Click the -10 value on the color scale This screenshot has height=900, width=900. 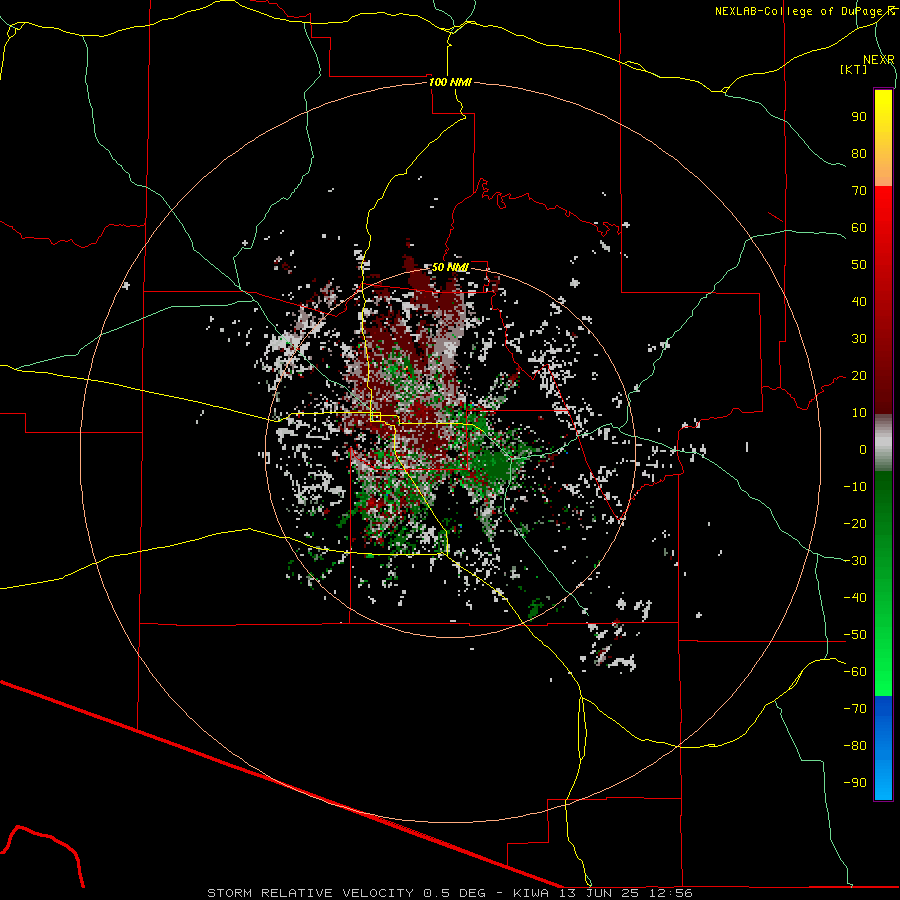pos(855,487)
